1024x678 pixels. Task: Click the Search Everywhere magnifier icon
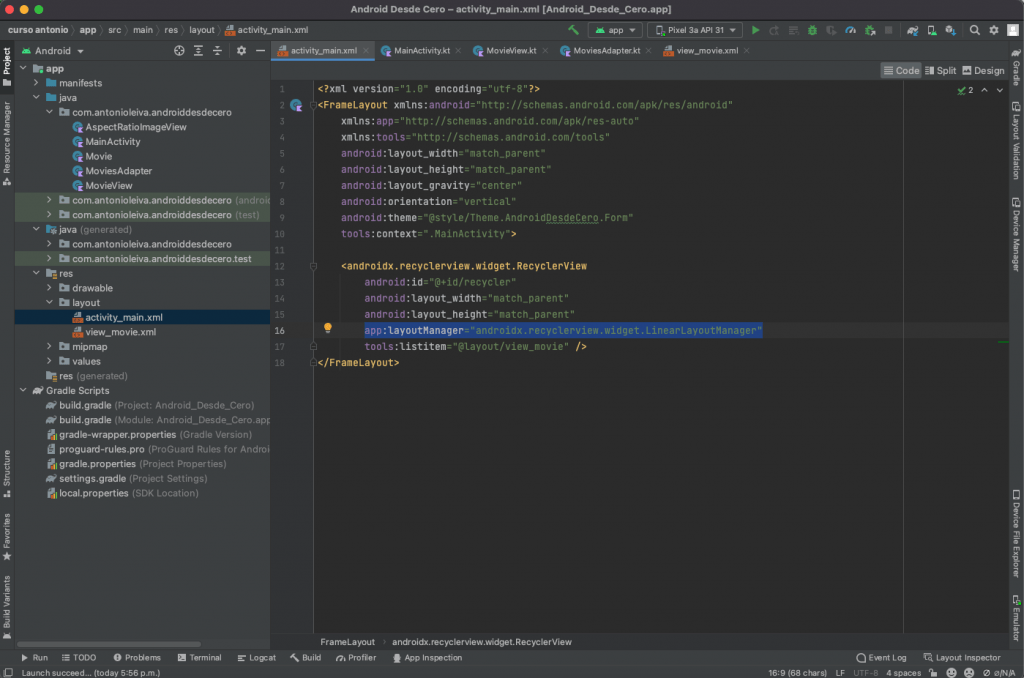pyautogui.click(x=974, y=30)
